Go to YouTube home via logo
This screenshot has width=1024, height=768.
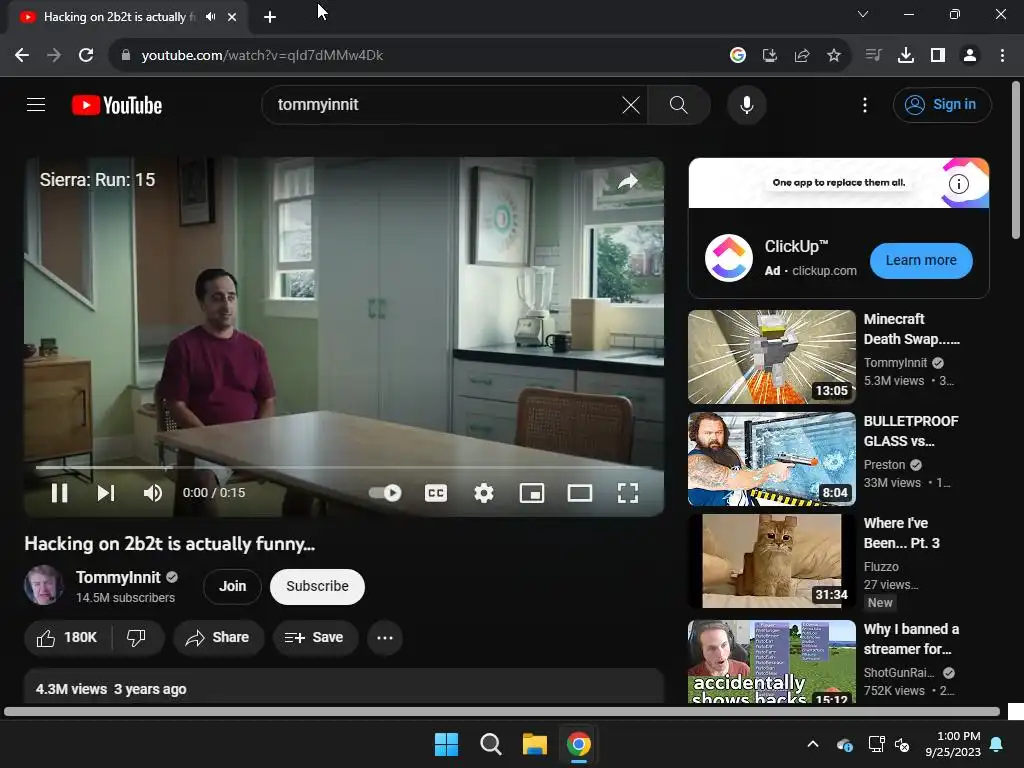pyautogui.click(x=117, y=105)
